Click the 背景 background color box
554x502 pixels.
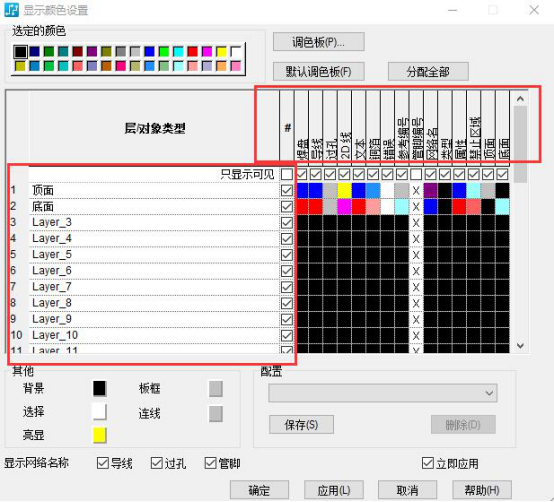click(99, 388)
